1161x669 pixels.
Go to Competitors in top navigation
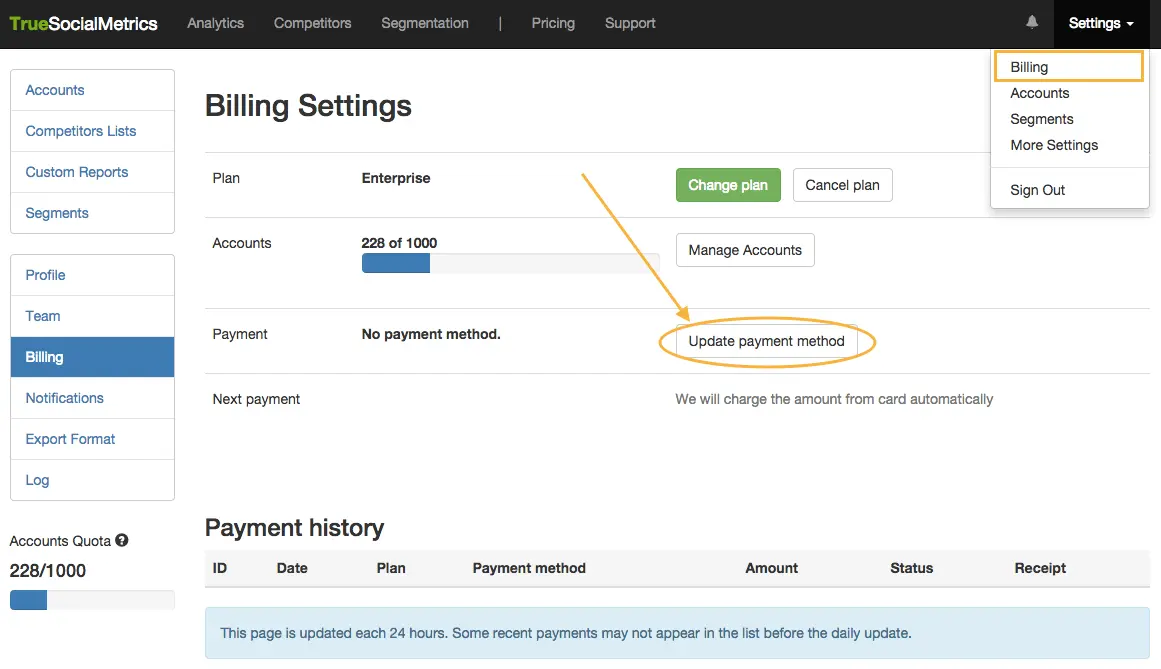312,23
